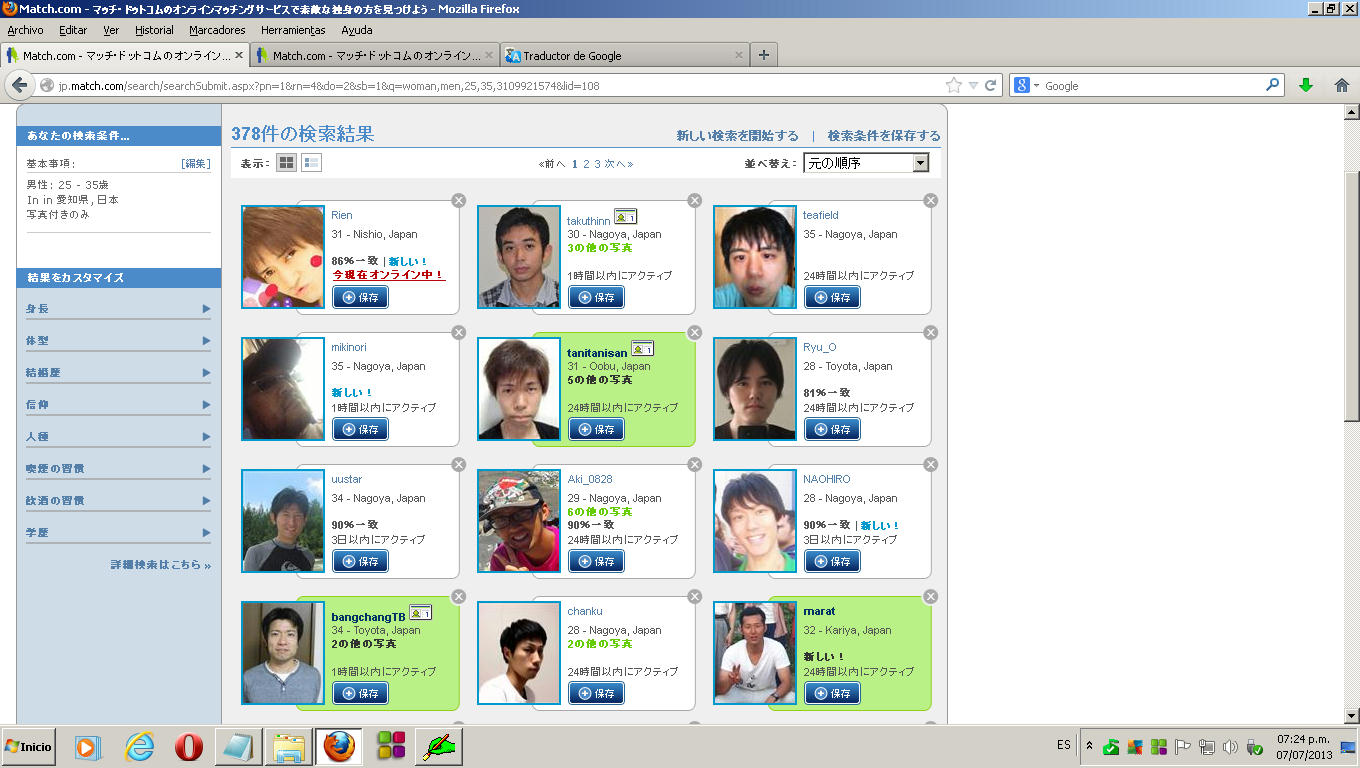1360x768 pixels.
Task: Click the page scrollbar down arrow
Action: coord(1352,715)
